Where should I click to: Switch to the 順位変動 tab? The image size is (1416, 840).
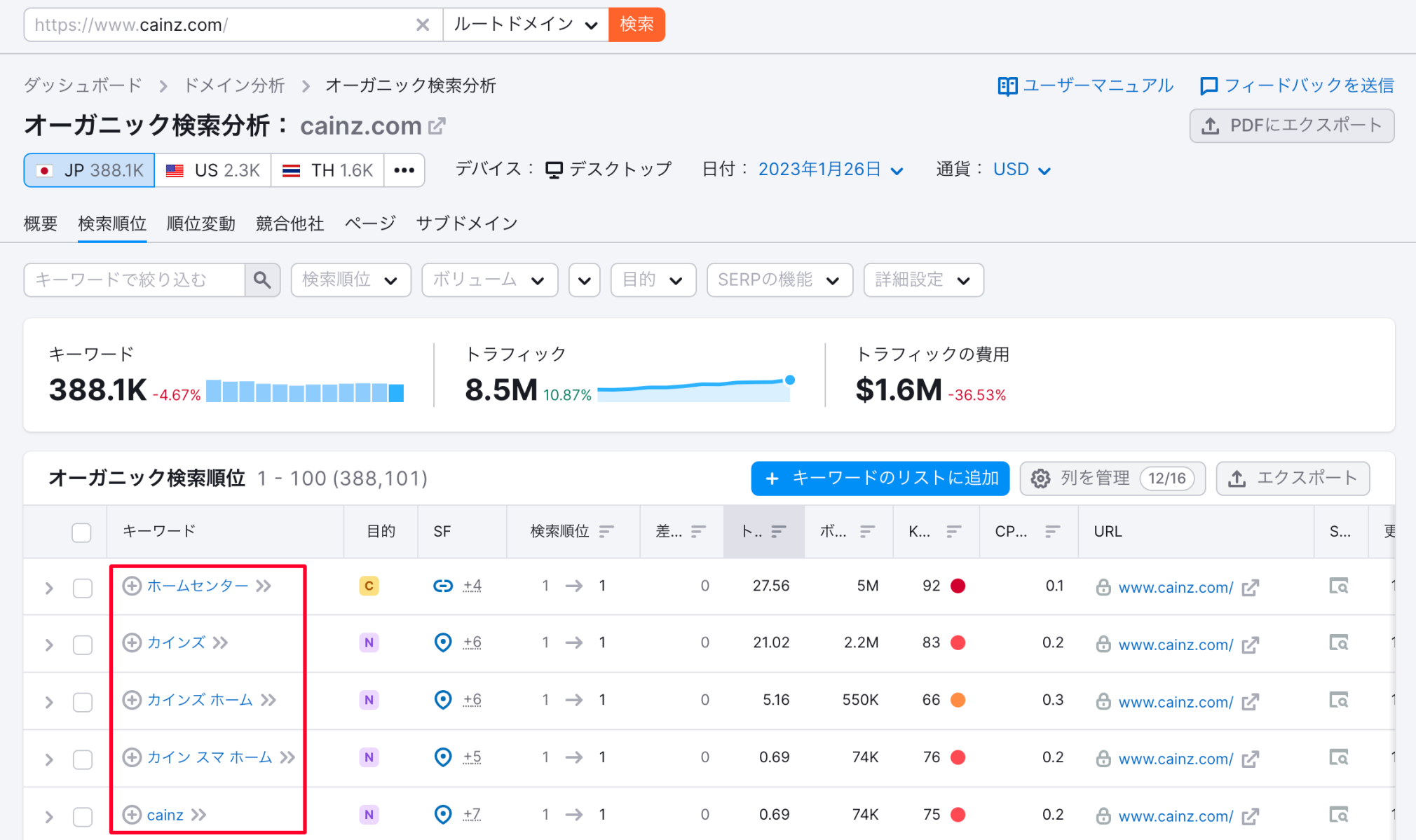[x=200, y=223]
